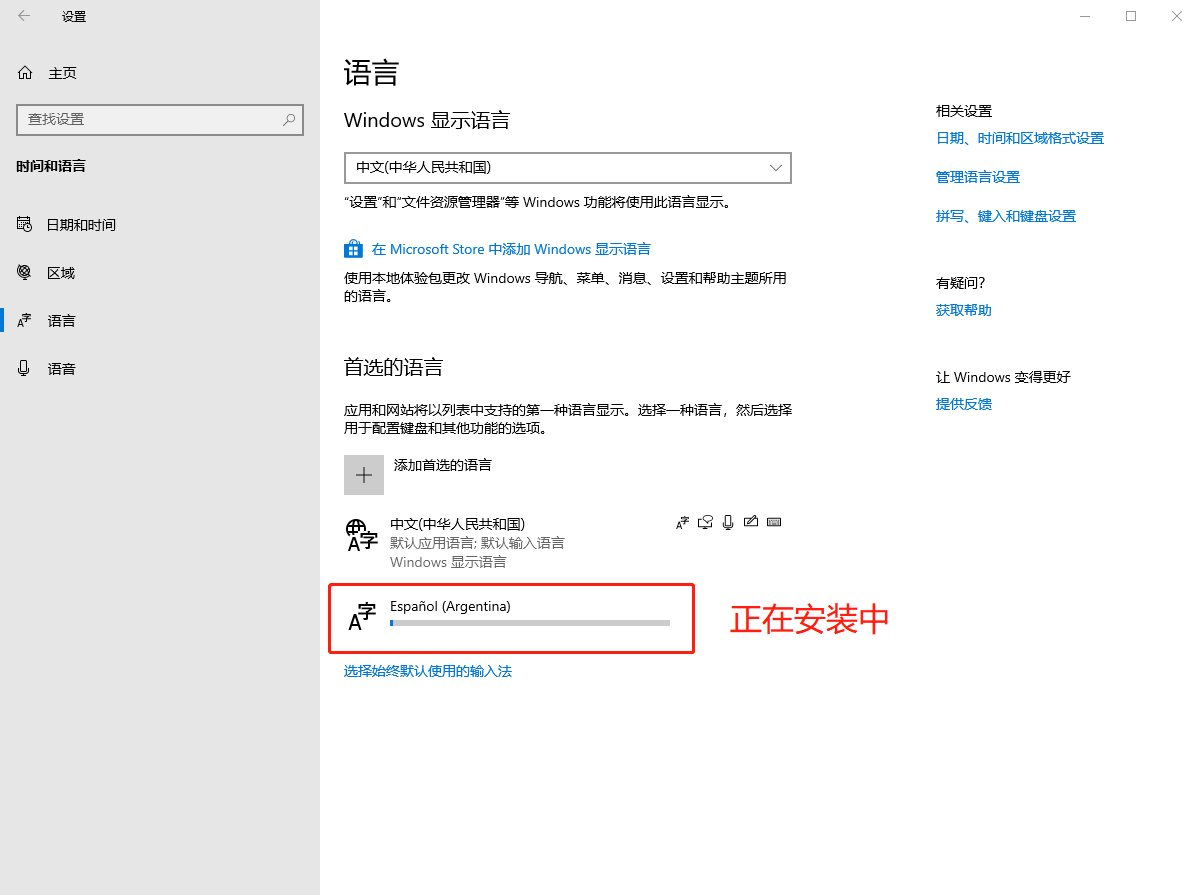Focus the 查找设置 search box
This screenshot has width=1200, height=895.
160,119
